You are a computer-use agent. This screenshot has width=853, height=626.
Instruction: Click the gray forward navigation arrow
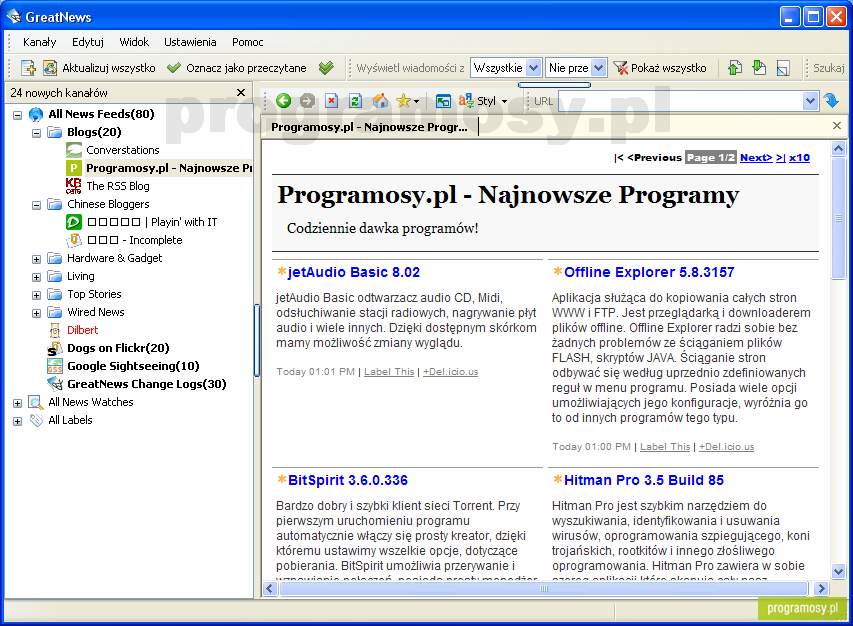pyautogui.click(x=307, y=101)
